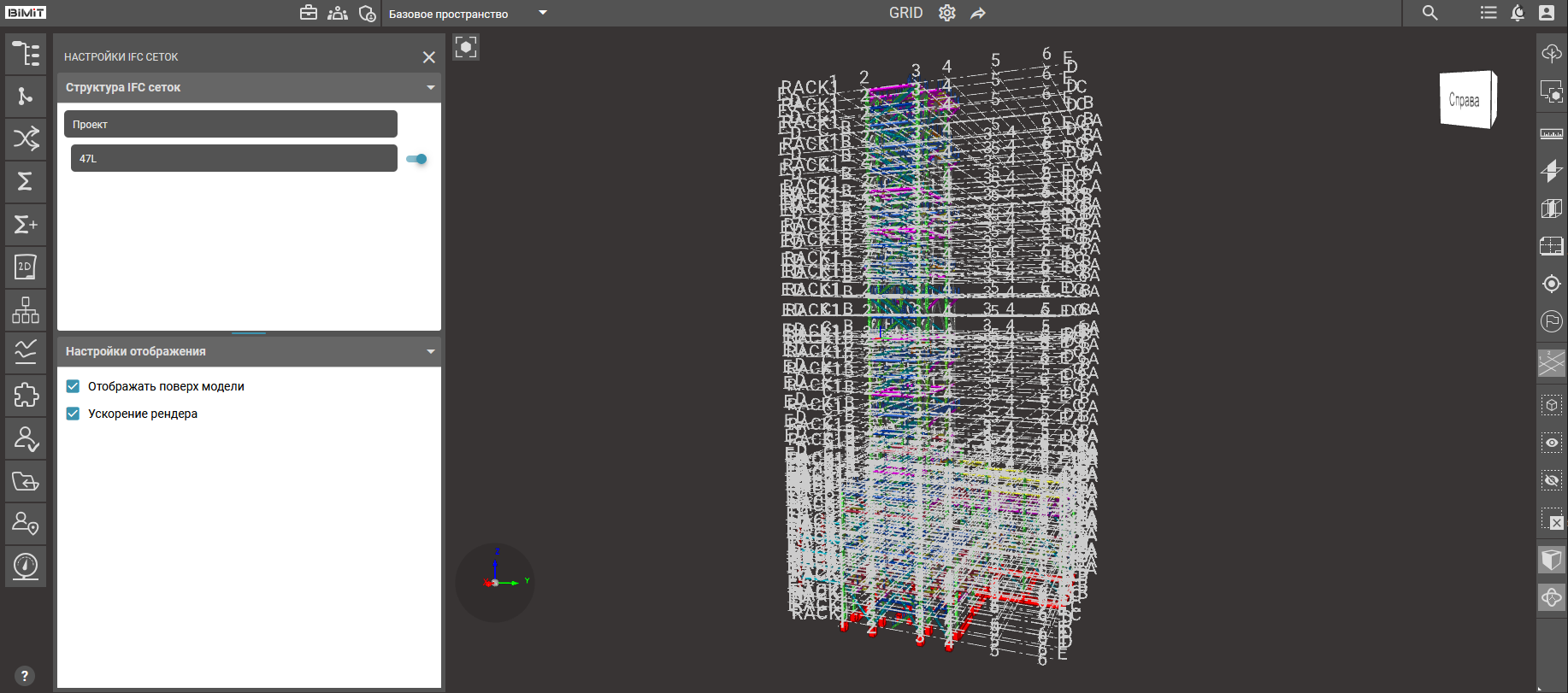Click the Sigma summation tool icon
The width and height of the screenshot is (1568, 693).
[26, 181]
